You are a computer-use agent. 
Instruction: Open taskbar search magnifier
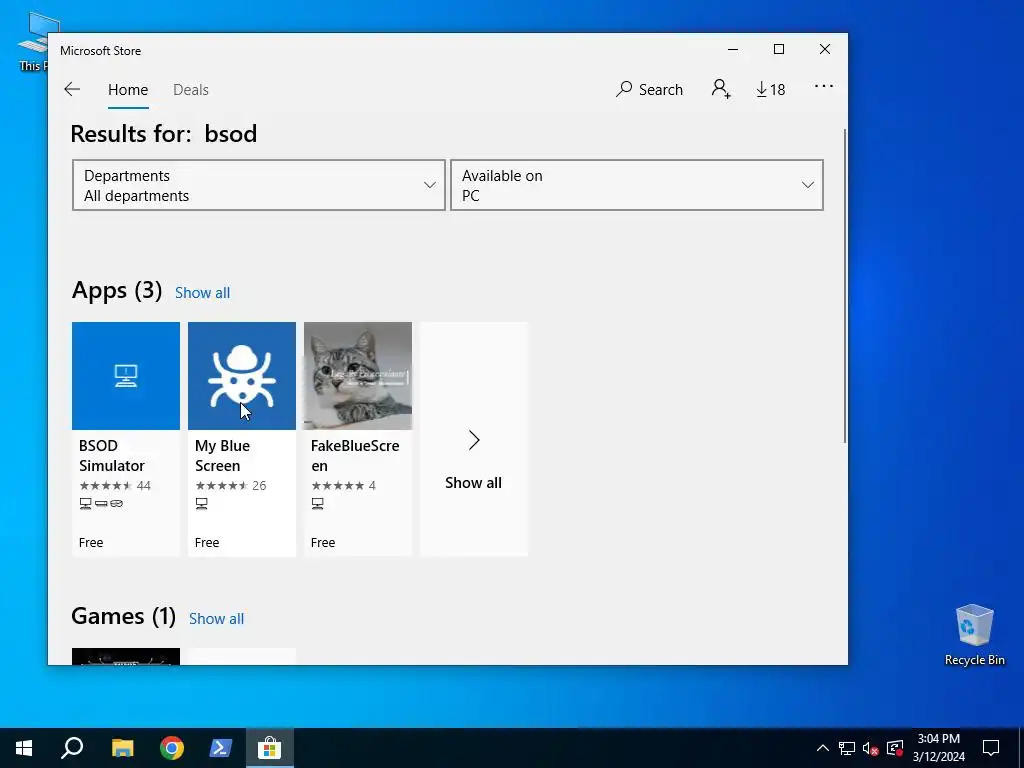(72, 748)
